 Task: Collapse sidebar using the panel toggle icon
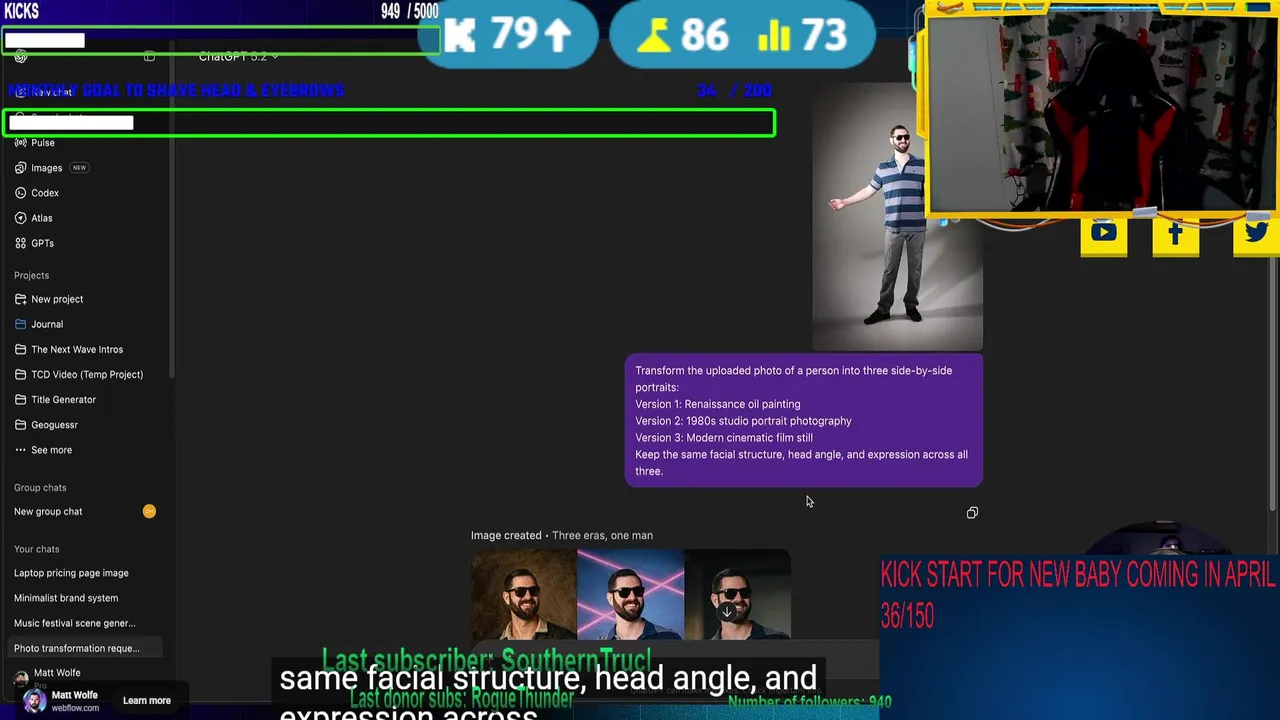point(149,56)
